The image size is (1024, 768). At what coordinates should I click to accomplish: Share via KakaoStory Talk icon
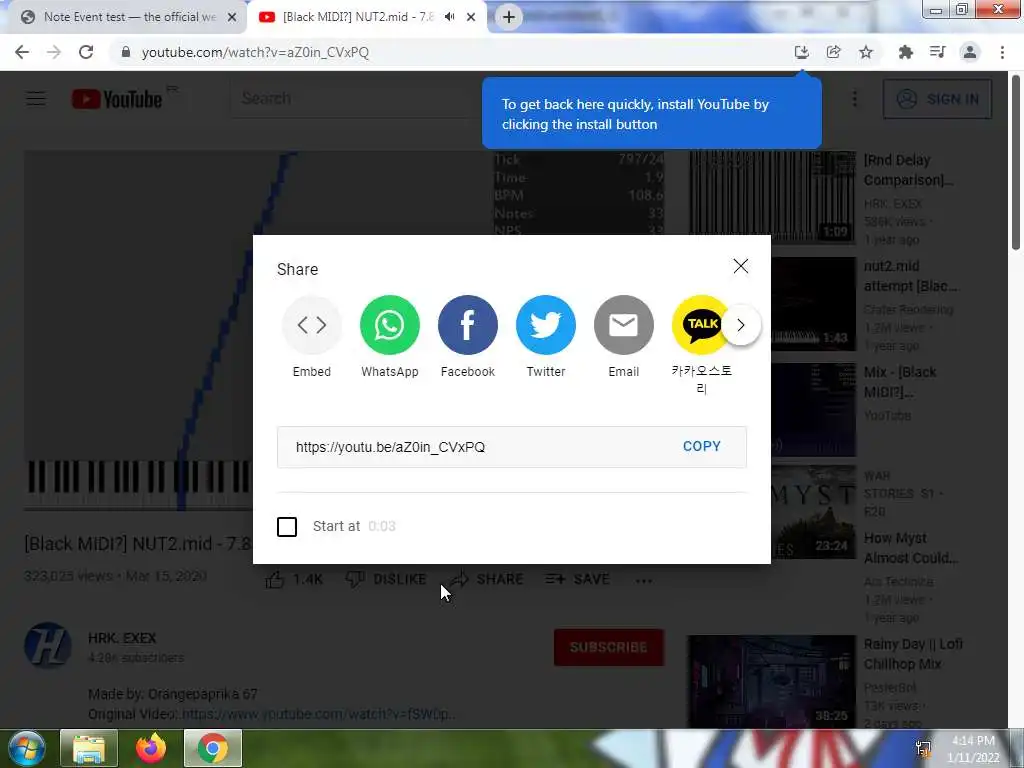699,325
